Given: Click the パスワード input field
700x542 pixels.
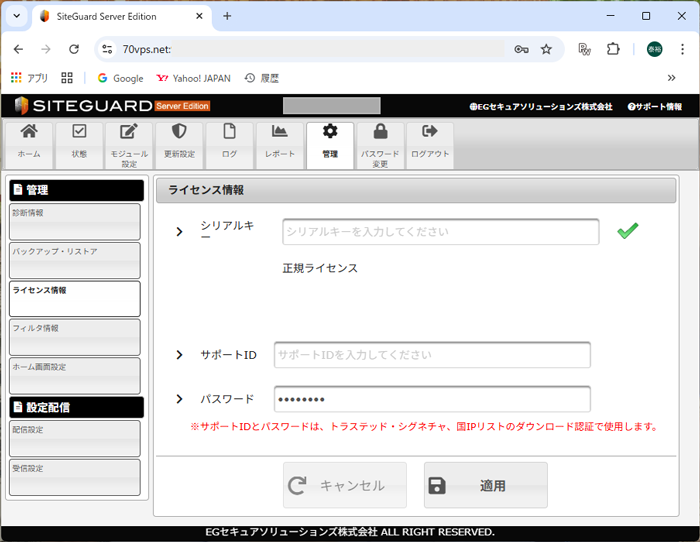Looking at the screenshot, I should pyautogui.click(x=432, y=399).
